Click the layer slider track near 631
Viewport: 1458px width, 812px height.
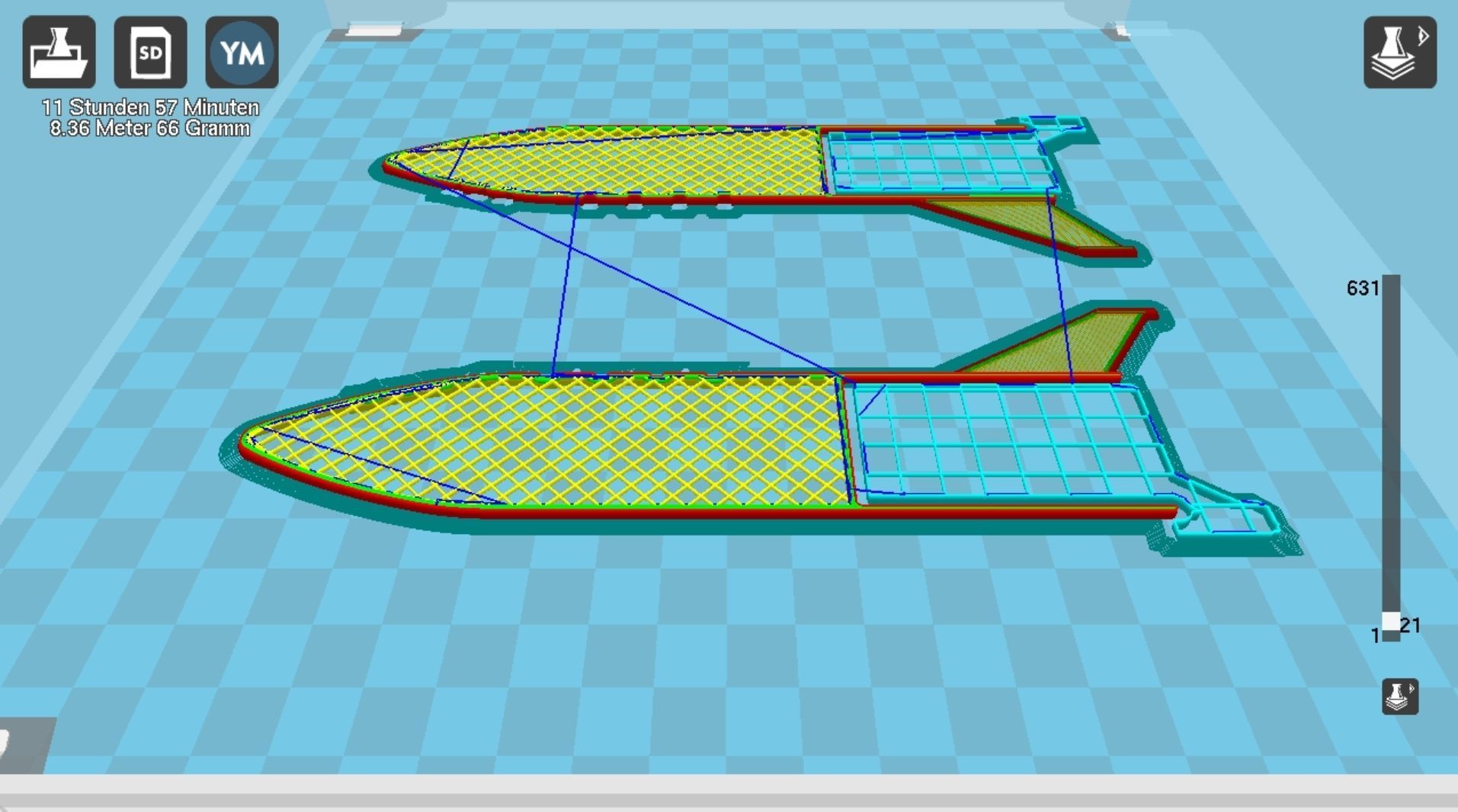(x=1391, y=289)
